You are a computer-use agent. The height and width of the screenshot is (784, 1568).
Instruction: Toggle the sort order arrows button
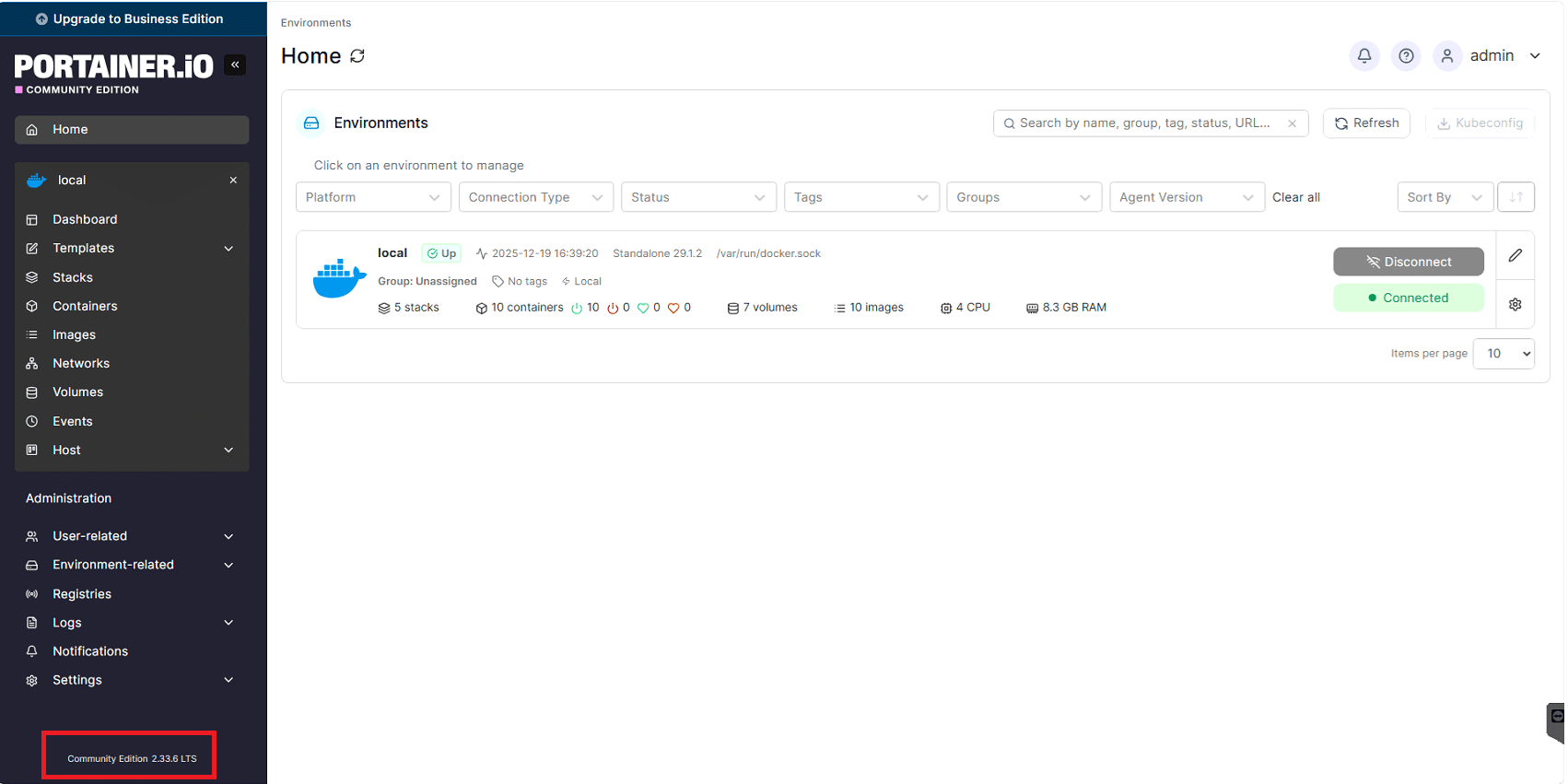coord(1515,197)
